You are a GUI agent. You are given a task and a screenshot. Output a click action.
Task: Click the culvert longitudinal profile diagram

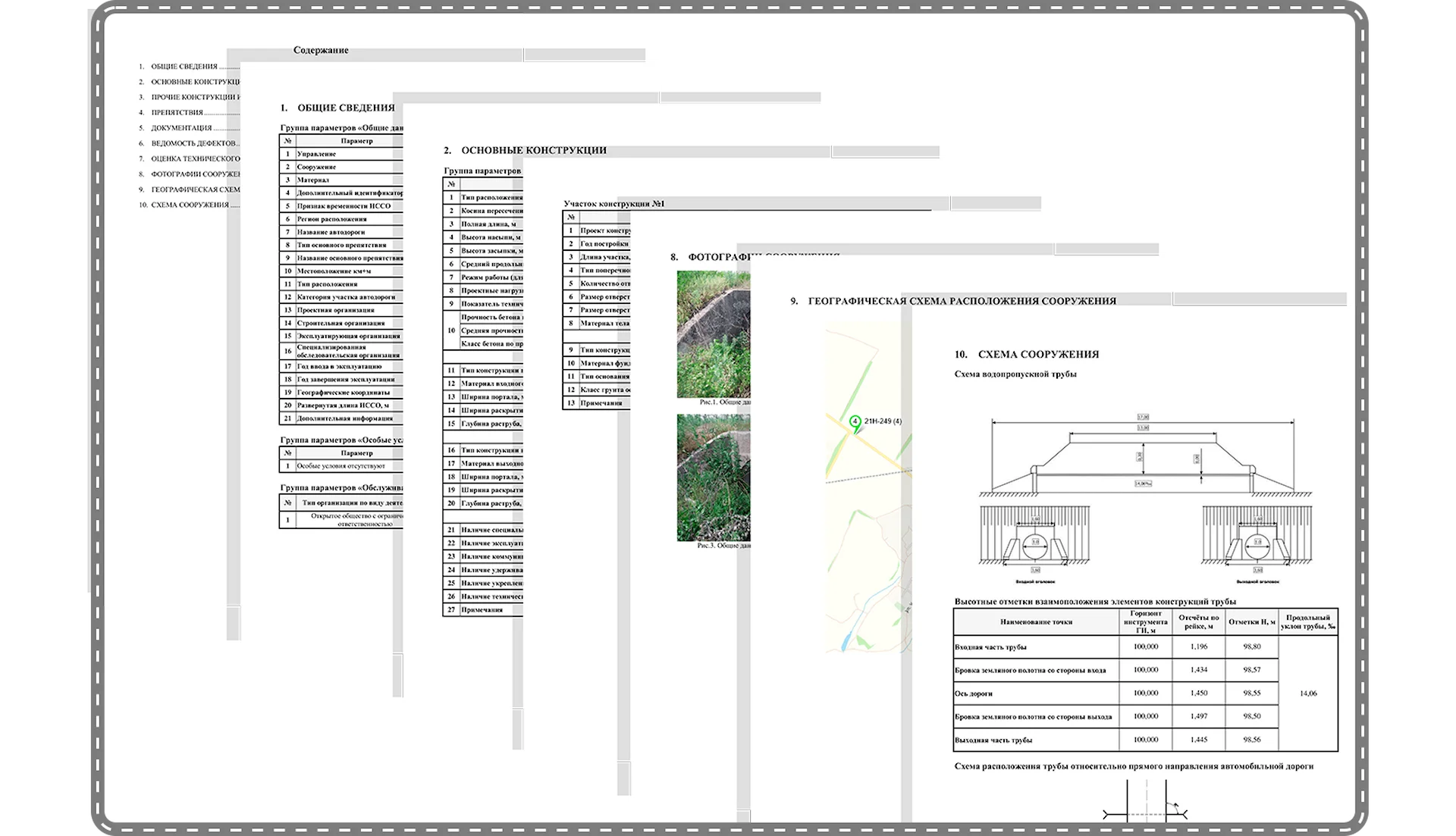1143,455
